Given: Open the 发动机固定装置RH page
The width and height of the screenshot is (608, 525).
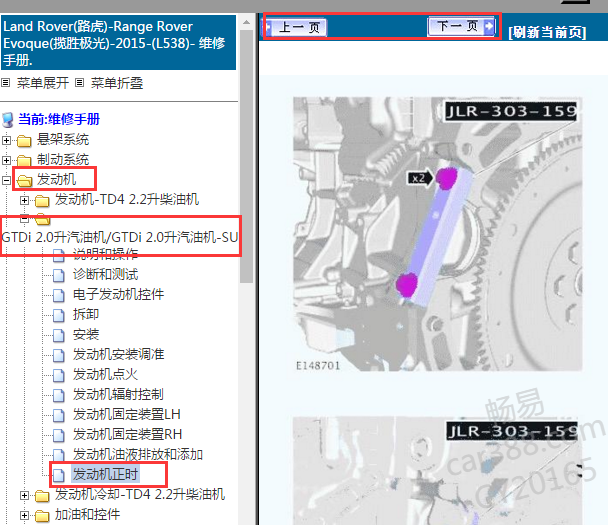Looking at the screenshot, I should point(127,434).
